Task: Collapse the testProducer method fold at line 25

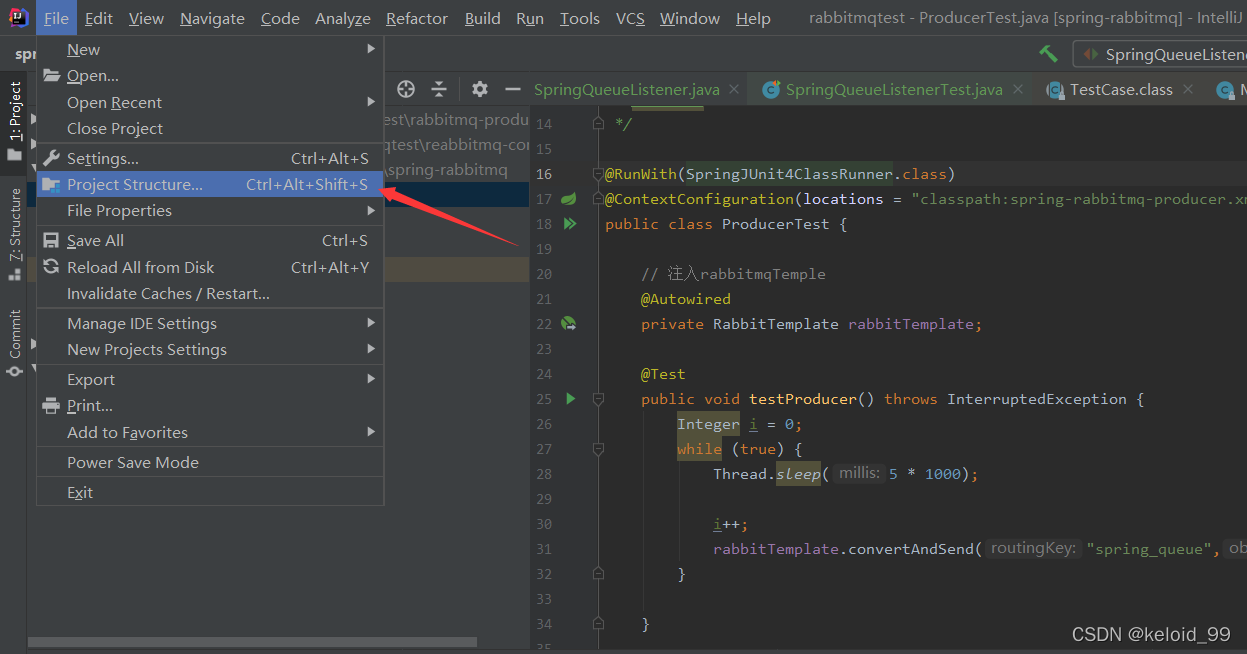Action: tap(598, 399)
